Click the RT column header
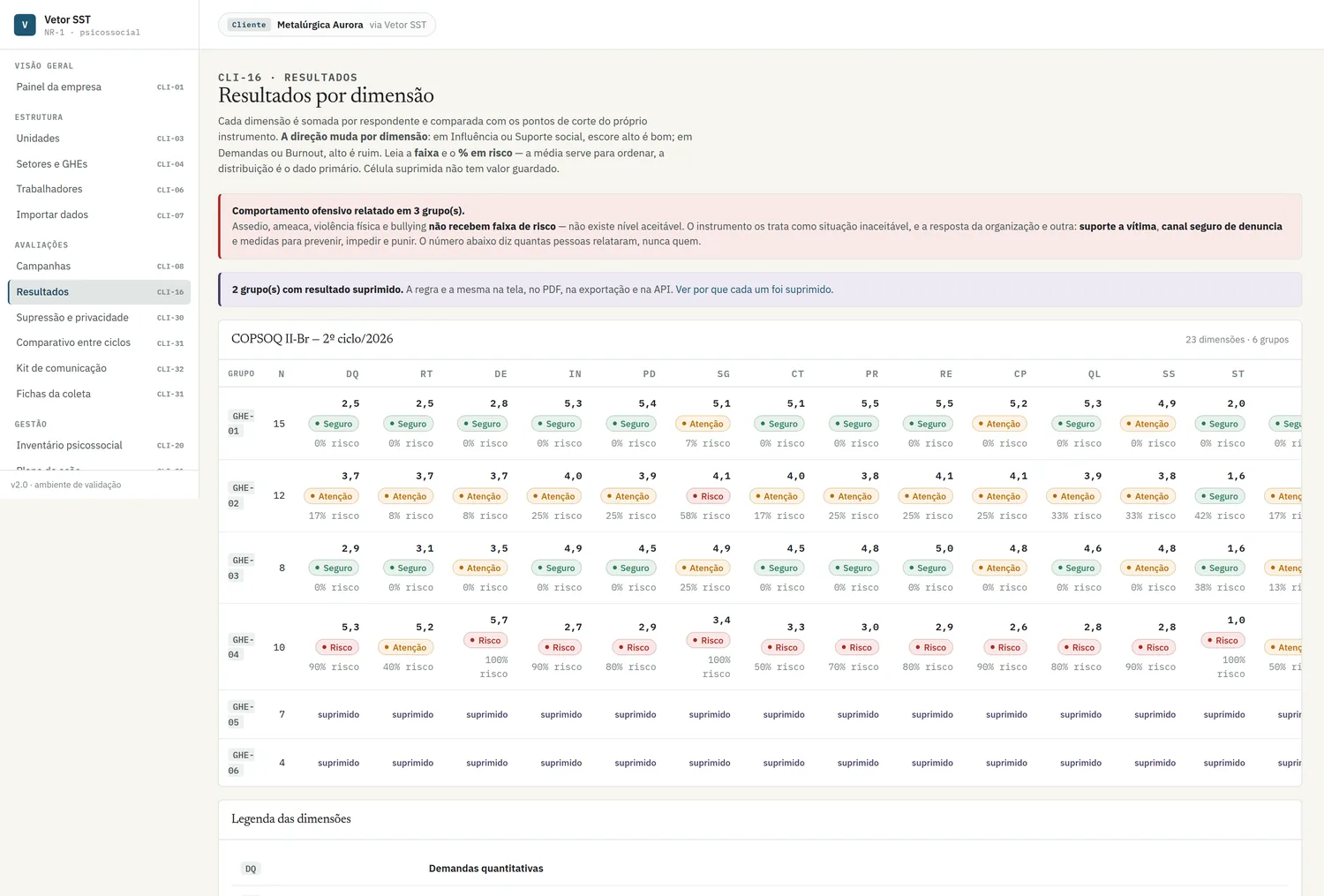 [x=426, y=374]
